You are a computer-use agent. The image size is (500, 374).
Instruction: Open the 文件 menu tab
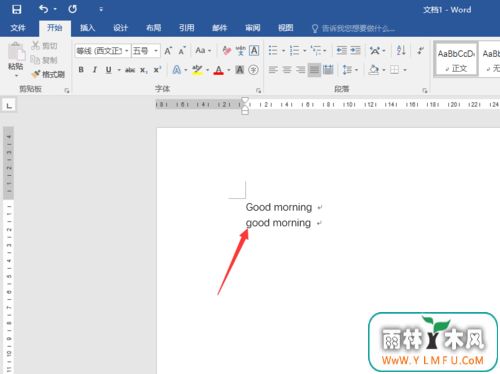(x=18, y=28)
